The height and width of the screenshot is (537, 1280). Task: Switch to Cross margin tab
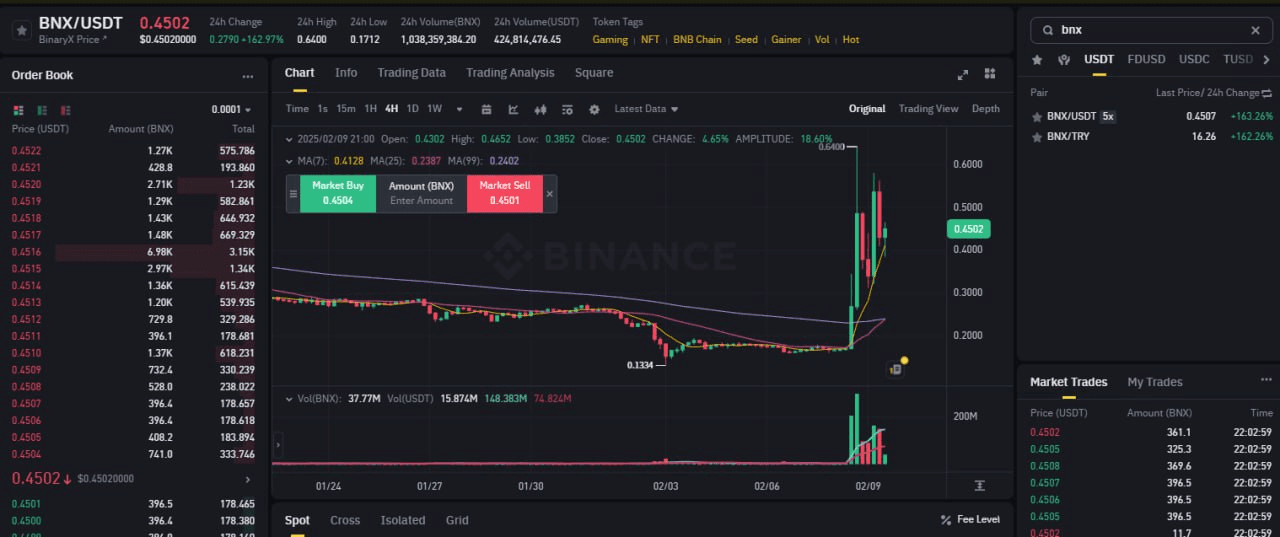point(345,520)
